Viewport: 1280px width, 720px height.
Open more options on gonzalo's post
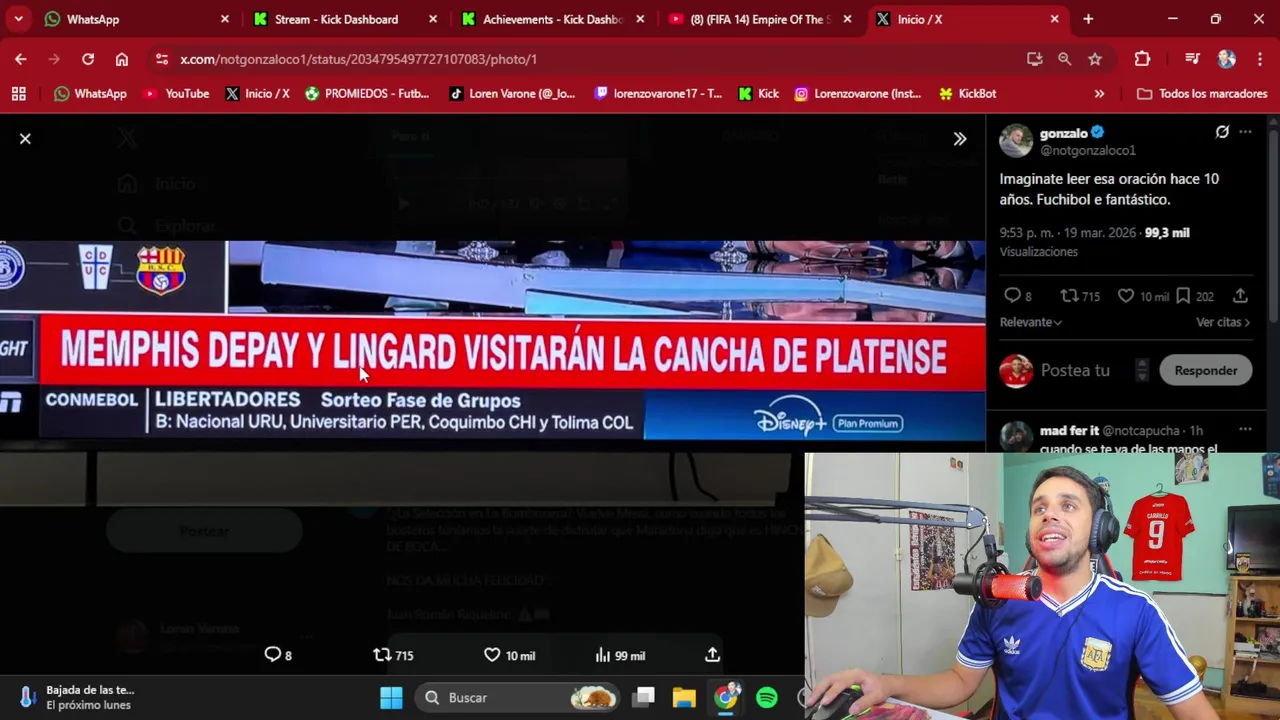pyautogui.click(x=1245, y=132)
